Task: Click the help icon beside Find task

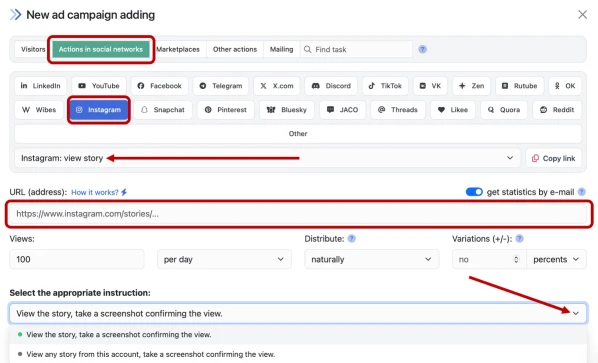Action: [423, 49]
